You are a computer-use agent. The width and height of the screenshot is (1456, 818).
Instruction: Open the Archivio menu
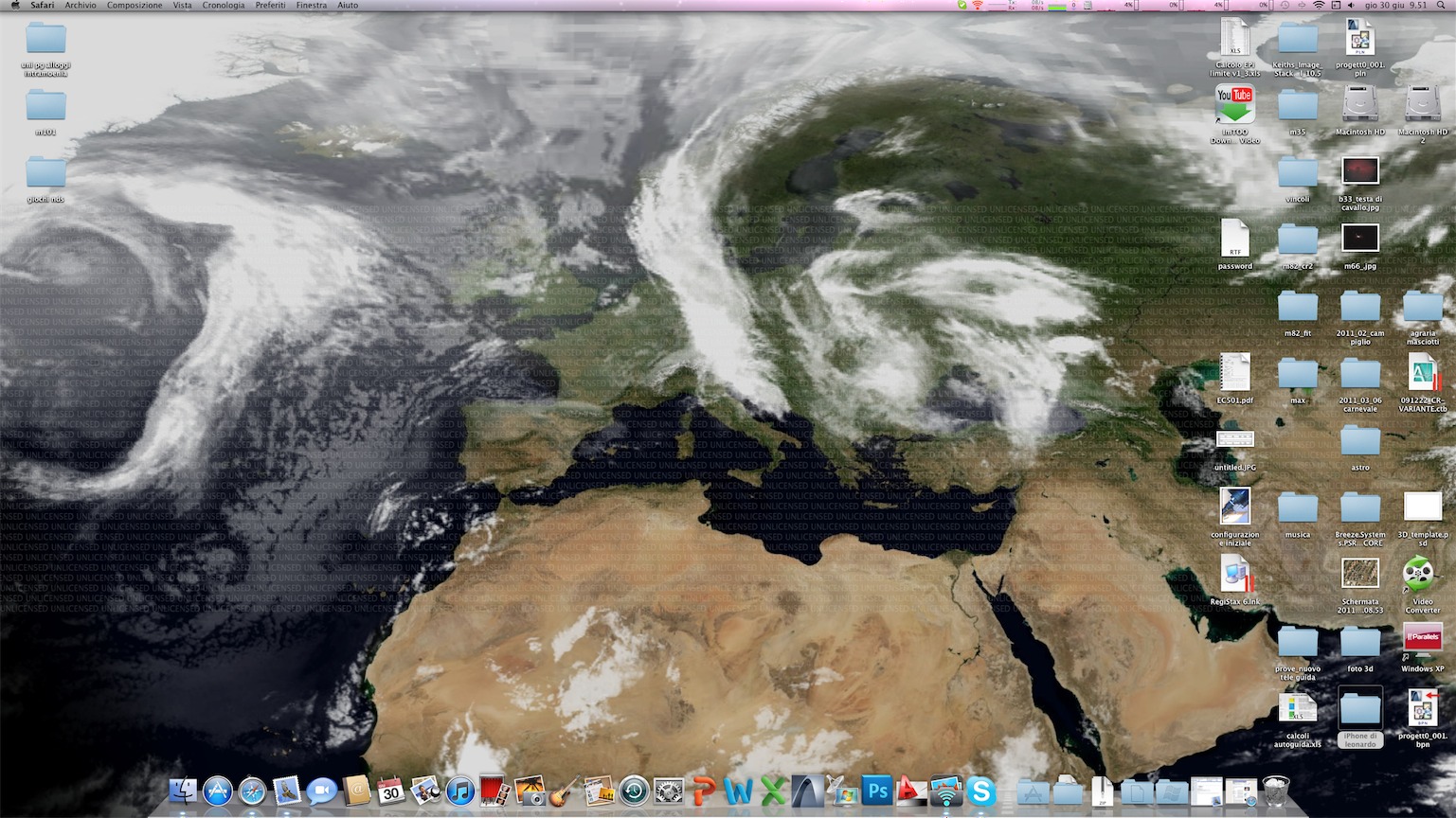(x=81, y=6)
